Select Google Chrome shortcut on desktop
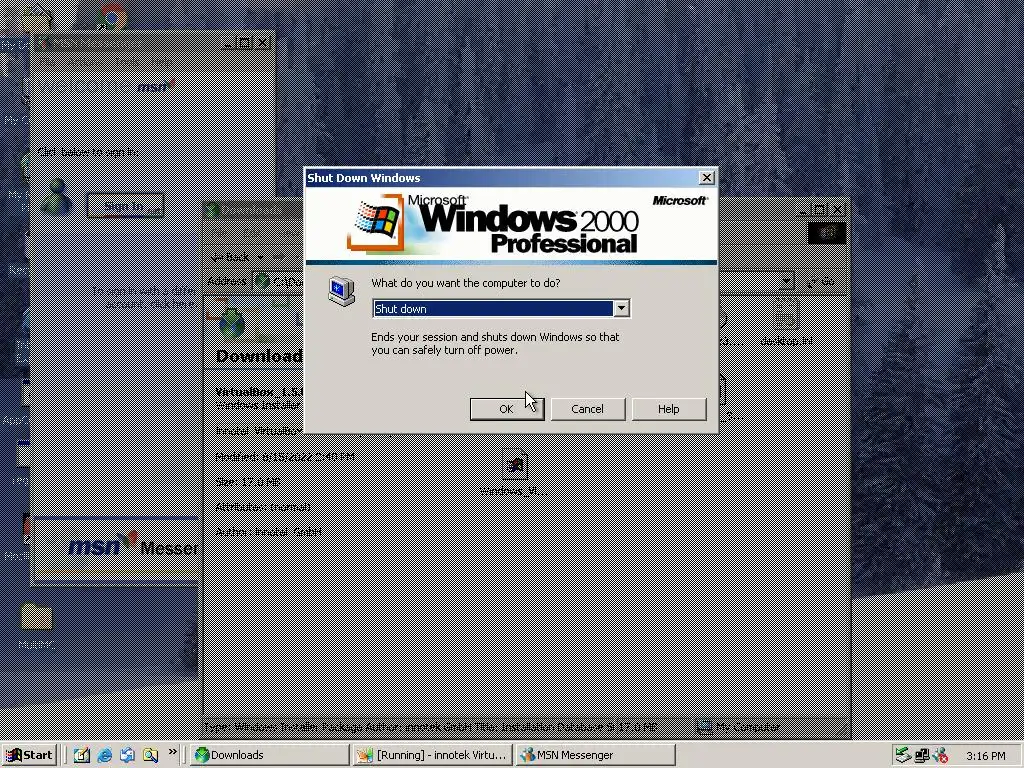 (x=112, y=16)
